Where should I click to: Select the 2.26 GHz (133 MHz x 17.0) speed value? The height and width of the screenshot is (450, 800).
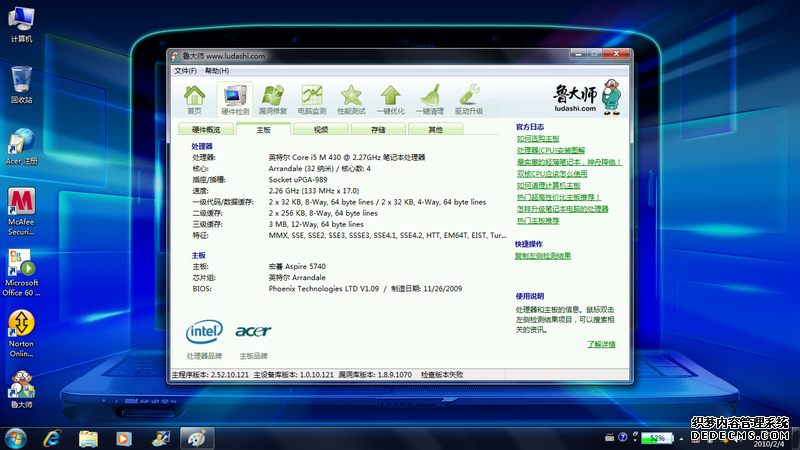click(x=314, y=191)
